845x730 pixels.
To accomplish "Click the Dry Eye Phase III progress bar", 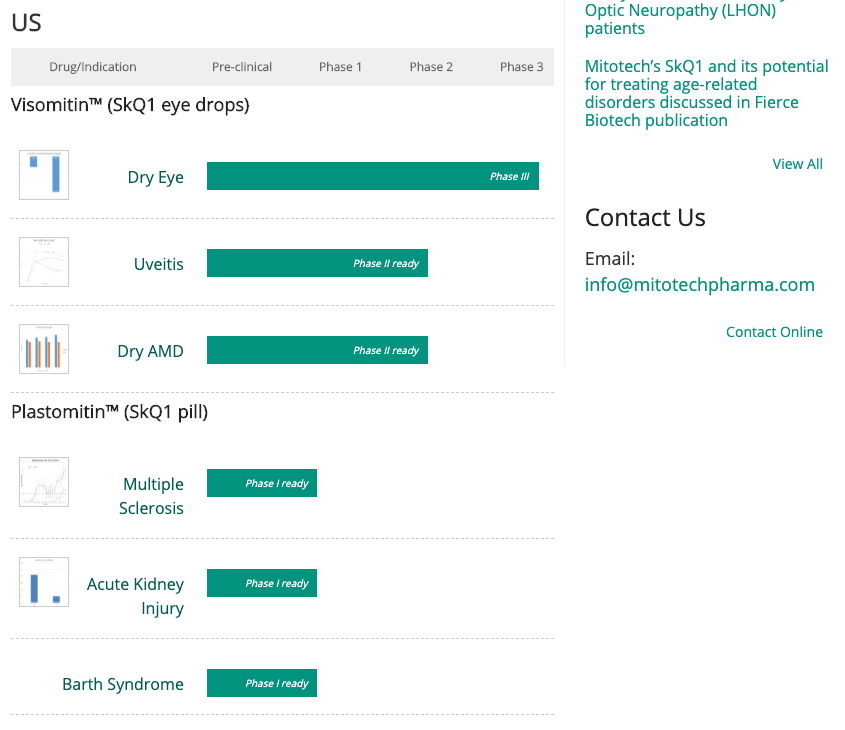I will coord(372,176).
